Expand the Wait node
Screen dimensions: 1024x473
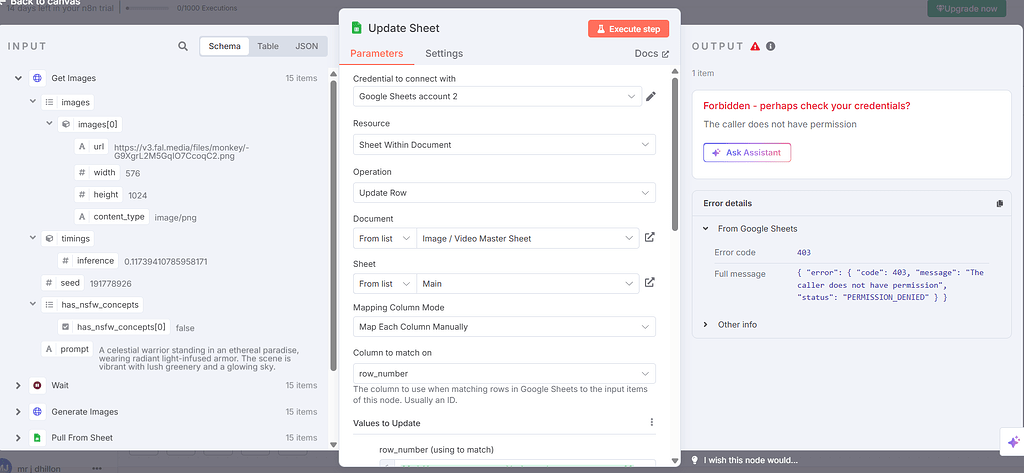point(18,385)
